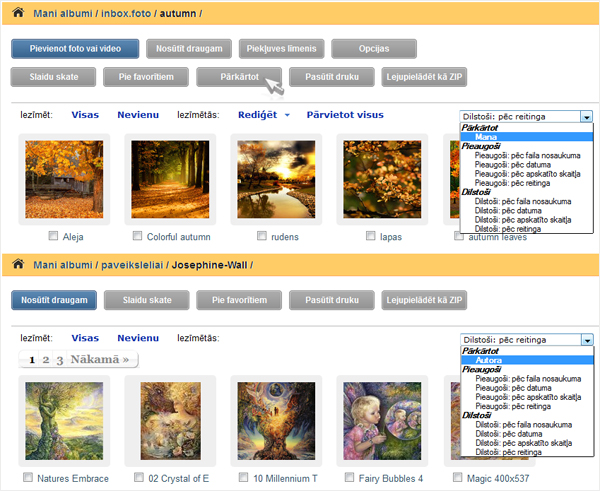The image size is (600, 491).
Task: Click Nākamā next page link
Action: [99, 359]
